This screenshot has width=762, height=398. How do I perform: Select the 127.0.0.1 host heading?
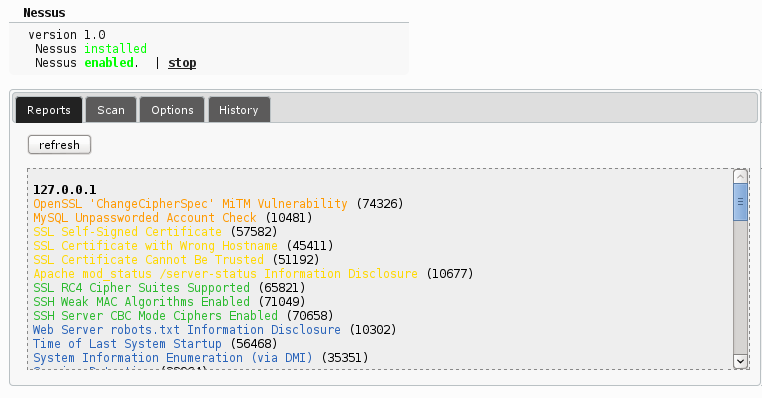65,190
